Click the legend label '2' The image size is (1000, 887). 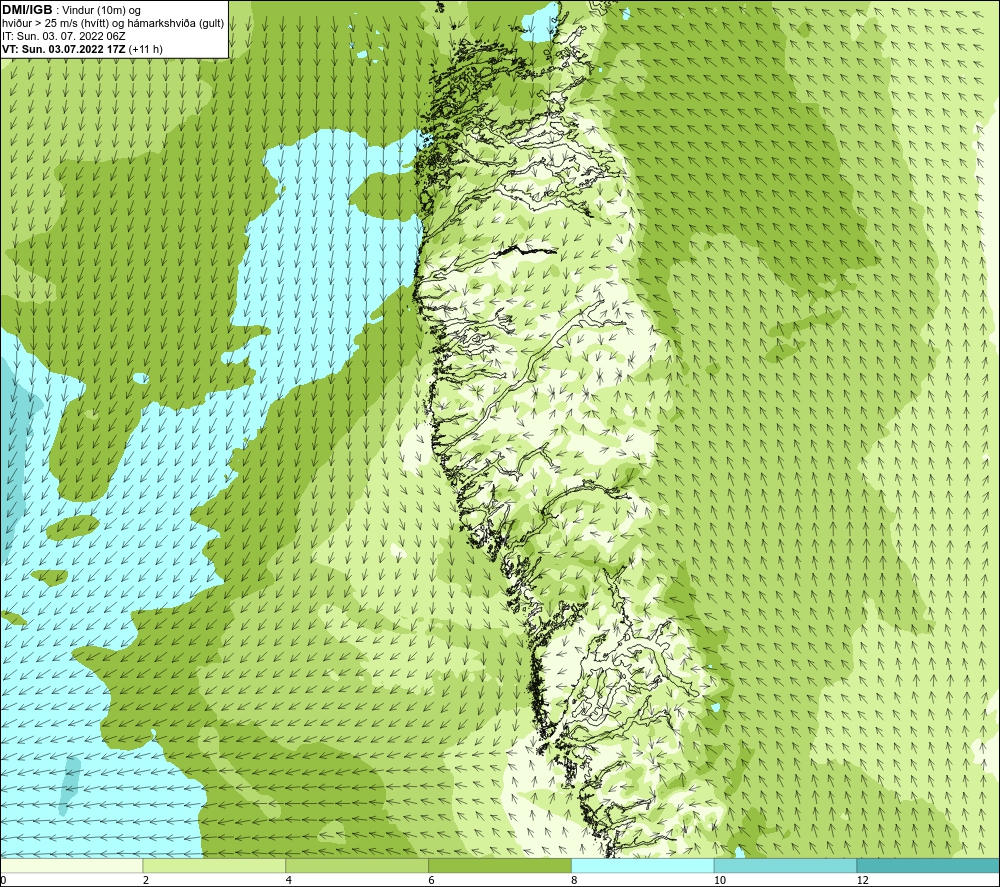[146, 881]
